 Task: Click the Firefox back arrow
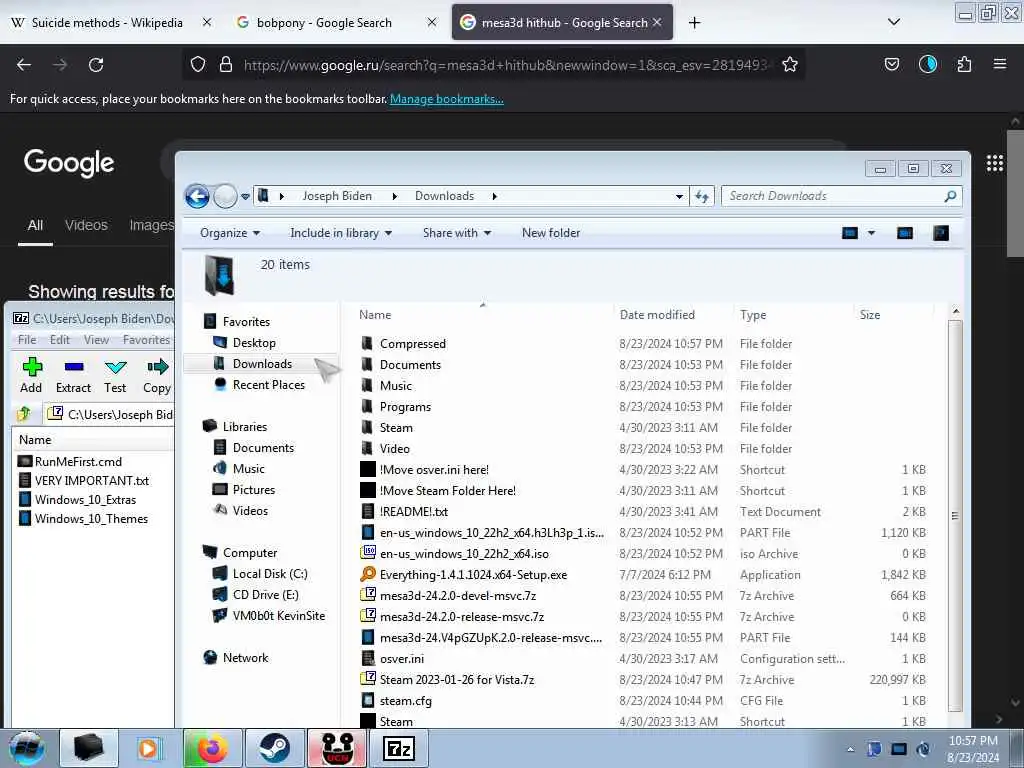point(24,65)
